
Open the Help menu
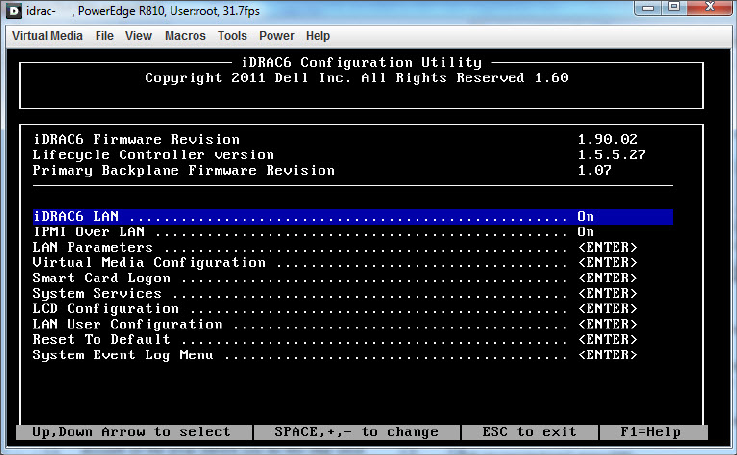(318, 36)
